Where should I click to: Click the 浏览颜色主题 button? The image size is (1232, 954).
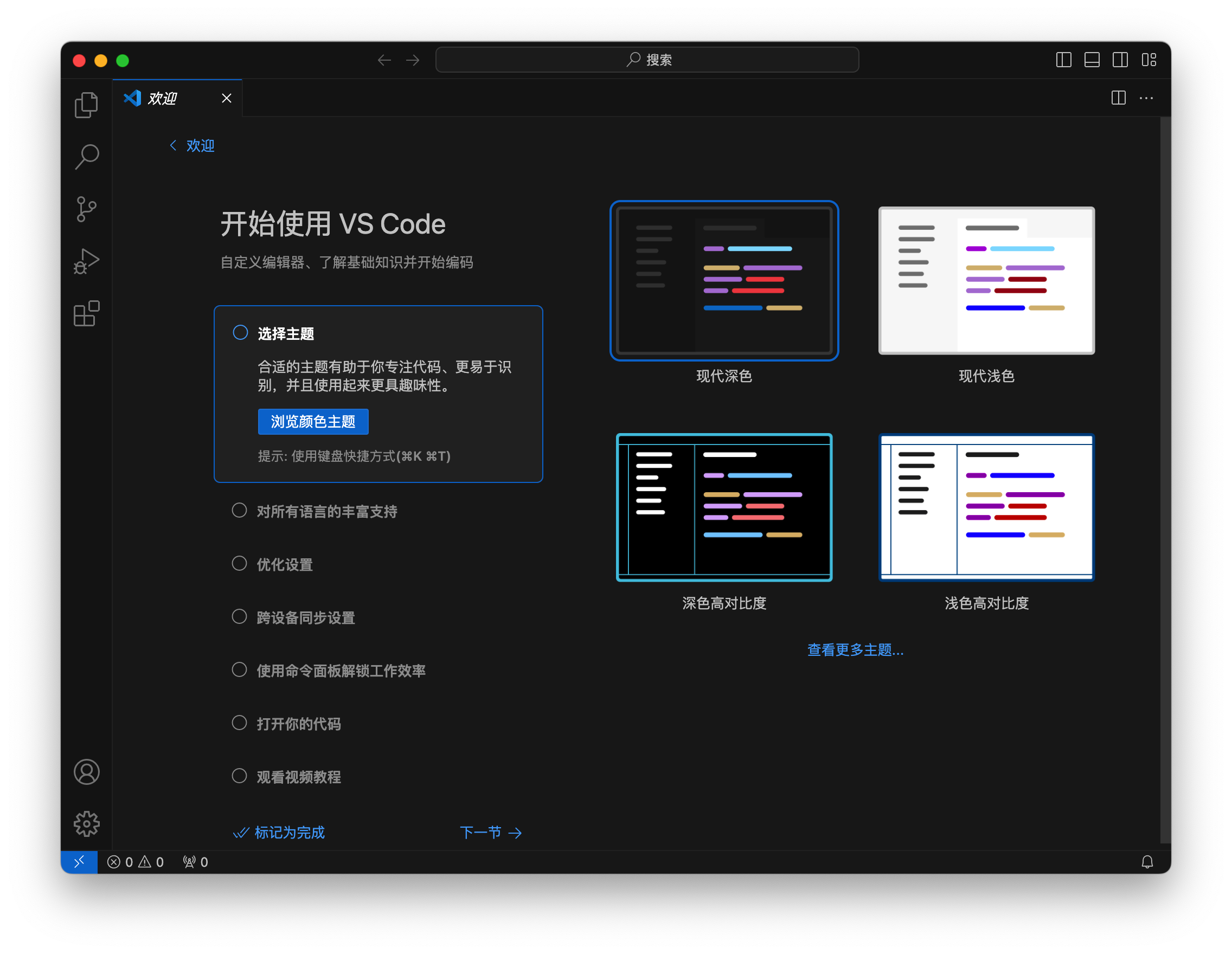(313, 422)
